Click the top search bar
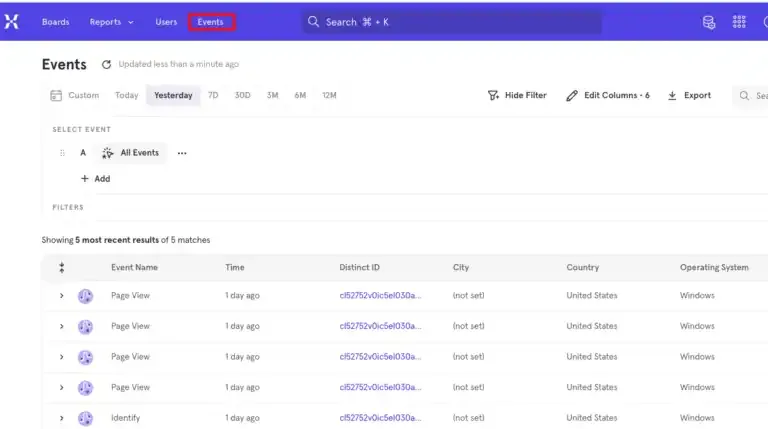The height and width of the screenshot is (429, 768). 451,22
